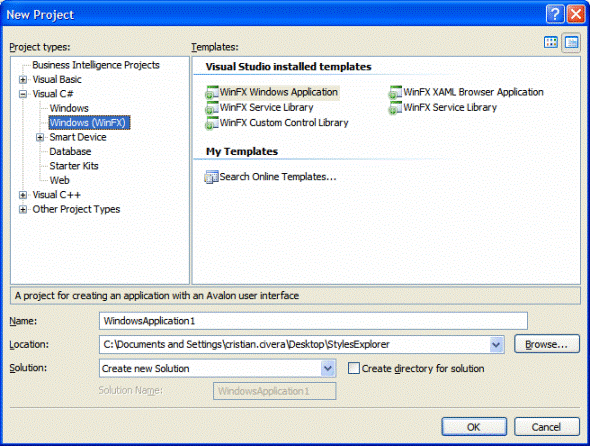Click the dialog help question mark button
The image size is (590, 446).
[555, 14]
